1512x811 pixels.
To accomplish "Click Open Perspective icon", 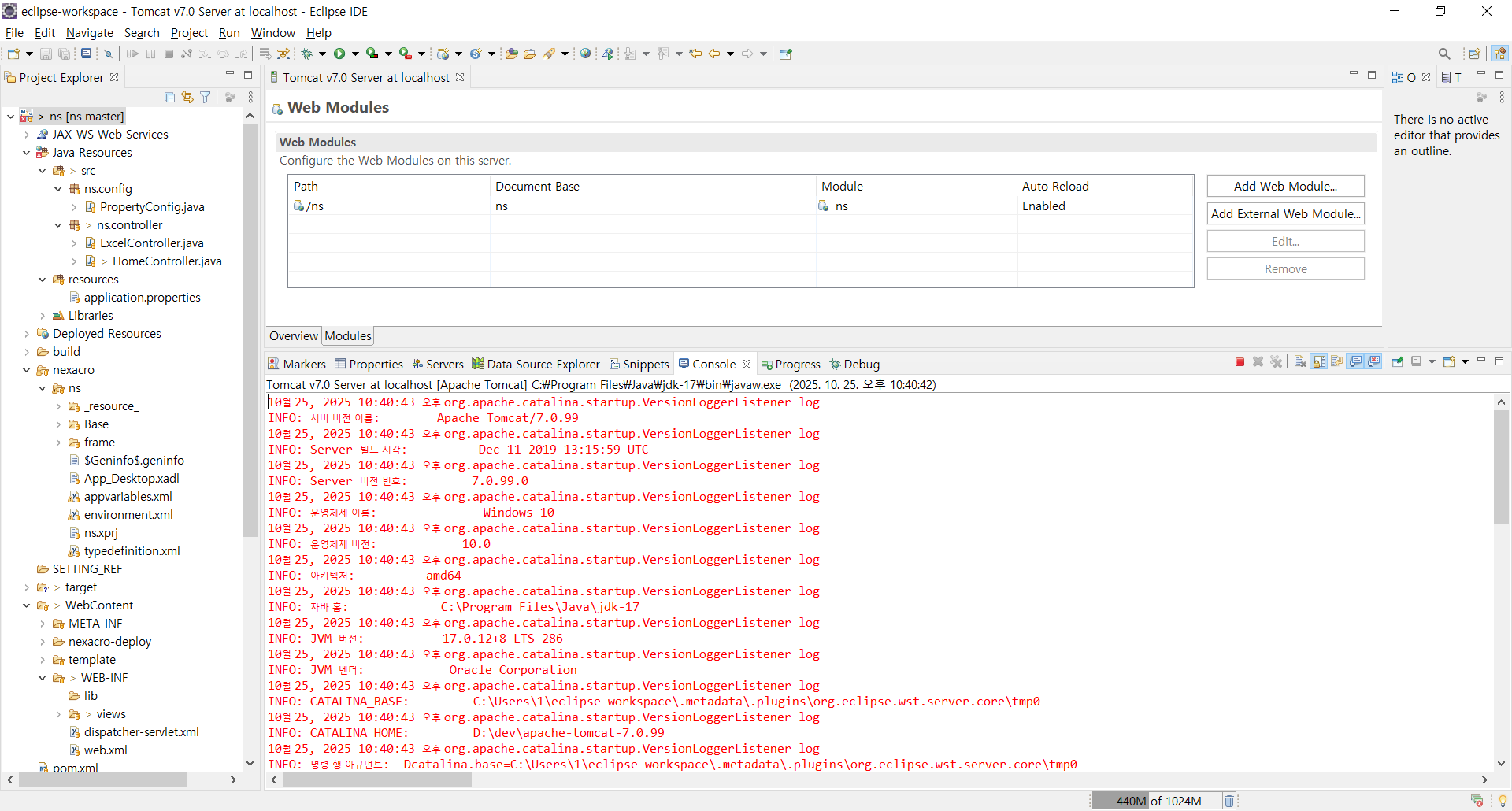I will 1475,54.
